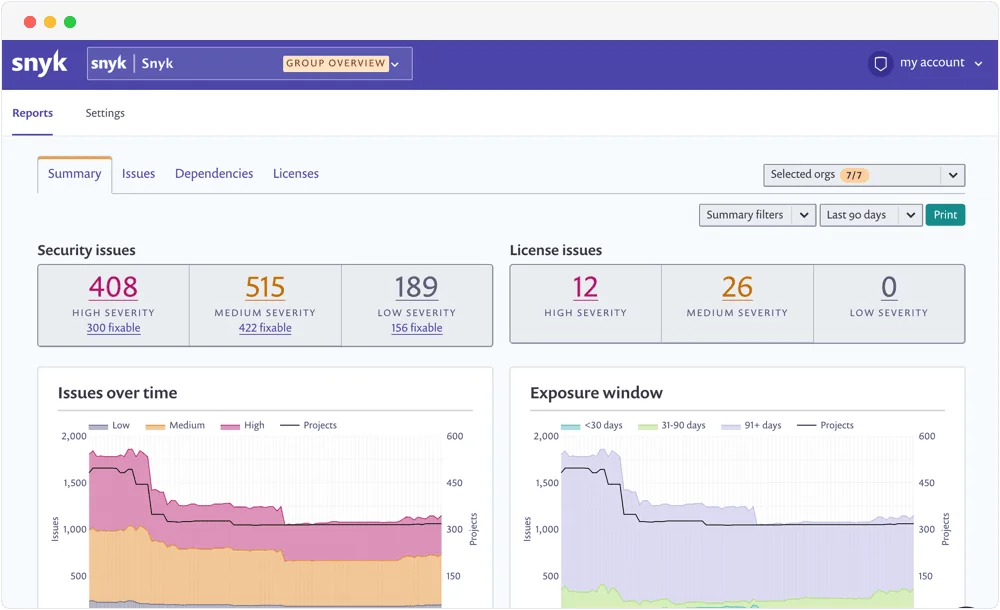Open the 300 fixable high severity link
Screen dimensions: 1000x610
(x=113, y=327)
